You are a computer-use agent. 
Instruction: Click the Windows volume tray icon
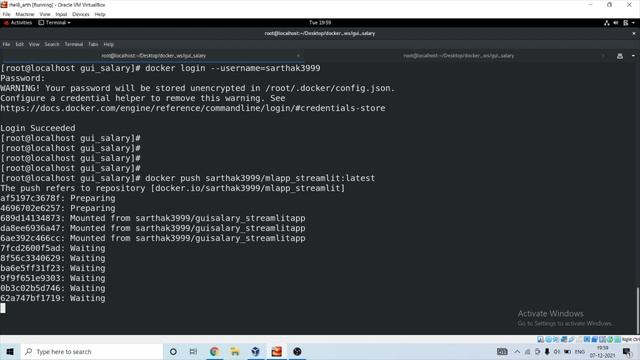click(x=557, y=351)
